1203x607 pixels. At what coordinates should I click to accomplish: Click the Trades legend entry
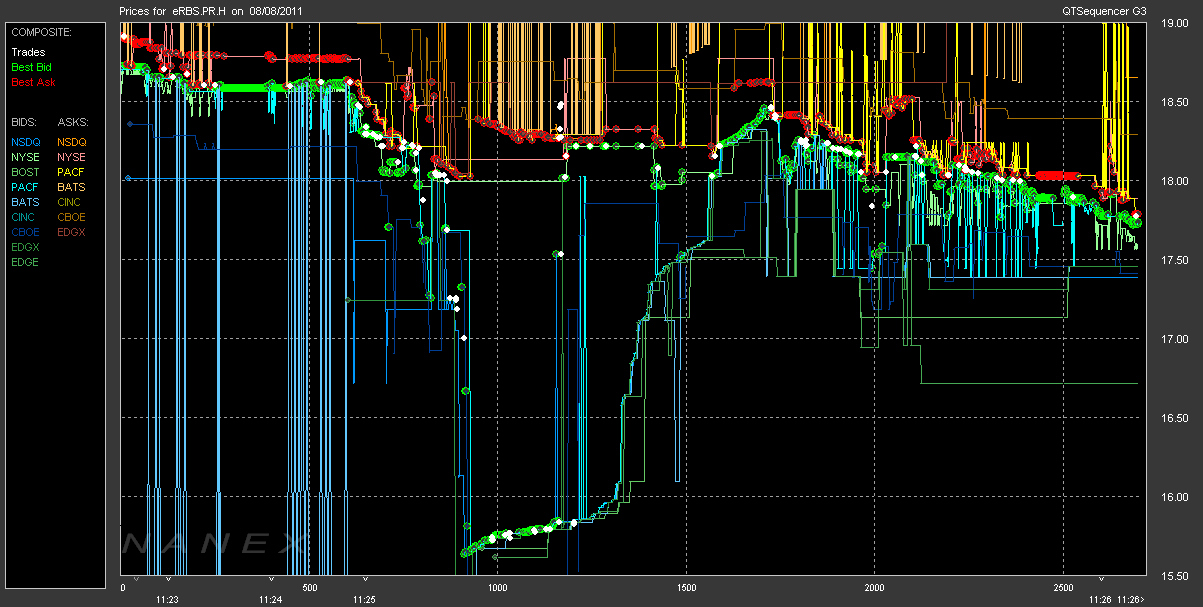coord(28,52)
